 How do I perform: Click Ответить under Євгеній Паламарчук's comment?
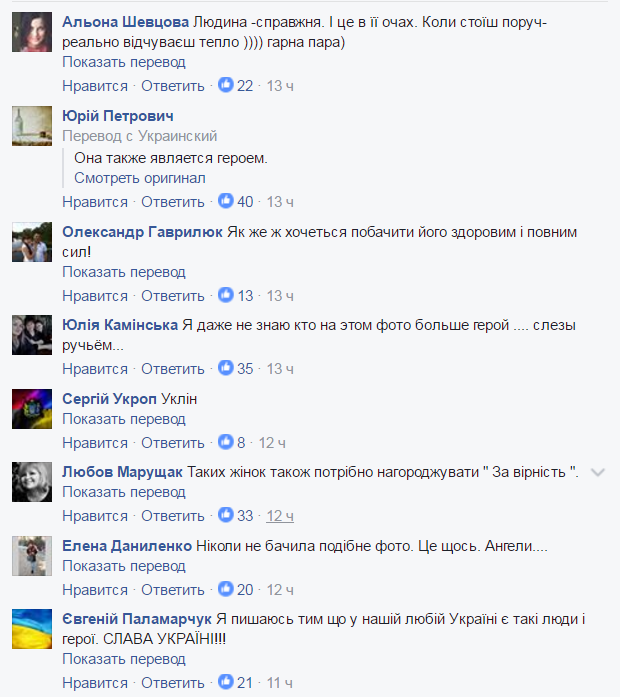[173, 682]
